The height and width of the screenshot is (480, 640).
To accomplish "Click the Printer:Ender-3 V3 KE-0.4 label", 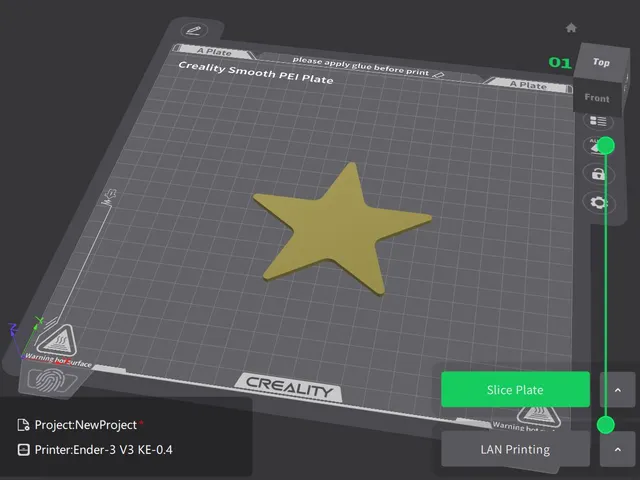I will [104, 449].
